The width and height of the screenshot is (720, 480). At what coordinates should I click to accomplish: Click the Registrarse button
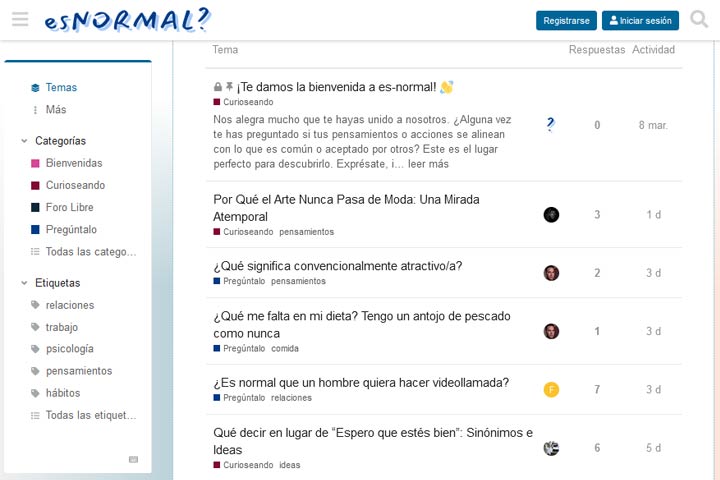coord(566,21)
